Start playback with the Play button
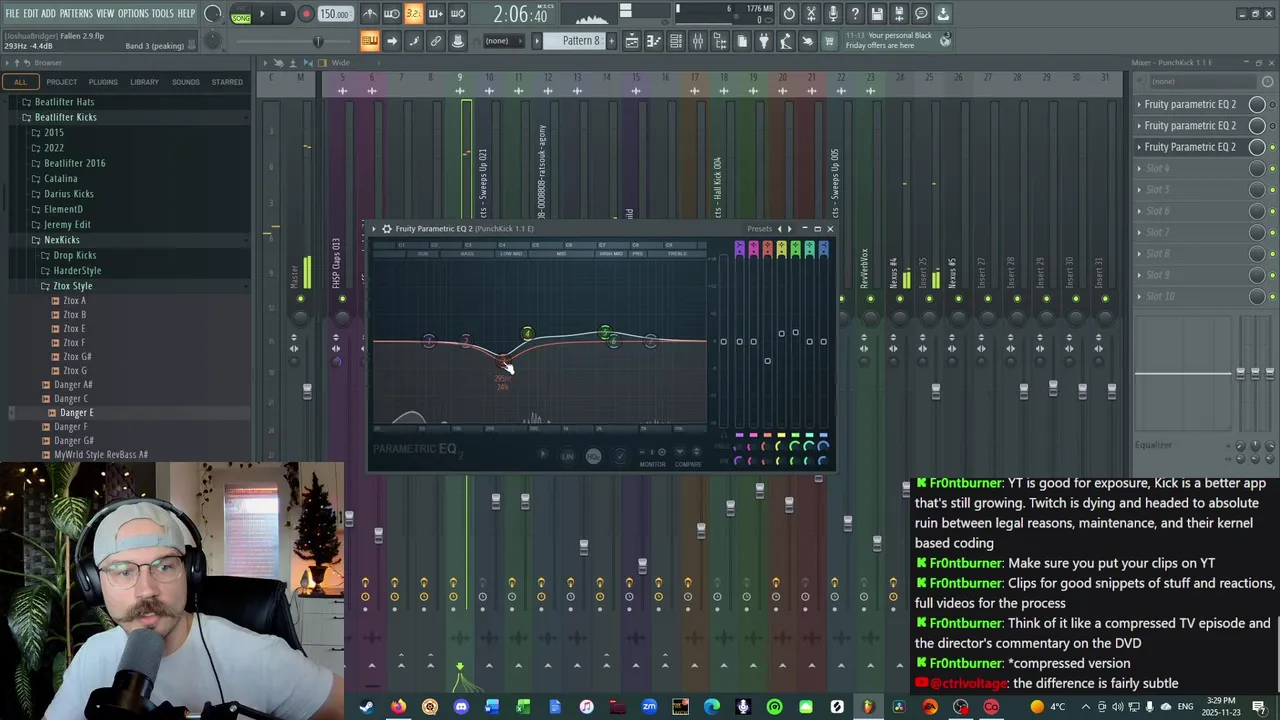The width and height of the screenshot is (1280, 720). point(262,14)
